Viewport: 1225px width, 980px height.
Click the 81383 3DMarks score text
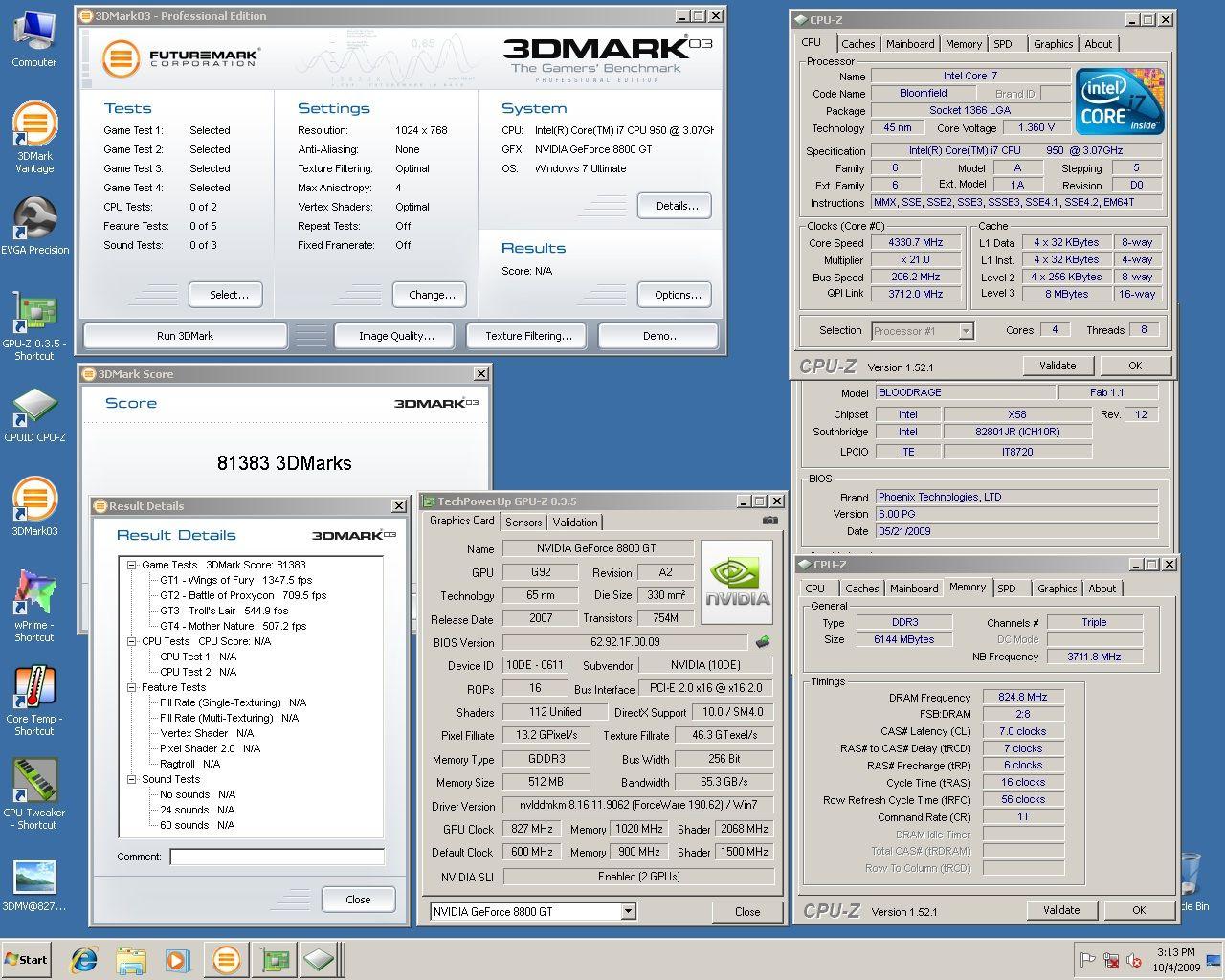(x=284, y=463)
